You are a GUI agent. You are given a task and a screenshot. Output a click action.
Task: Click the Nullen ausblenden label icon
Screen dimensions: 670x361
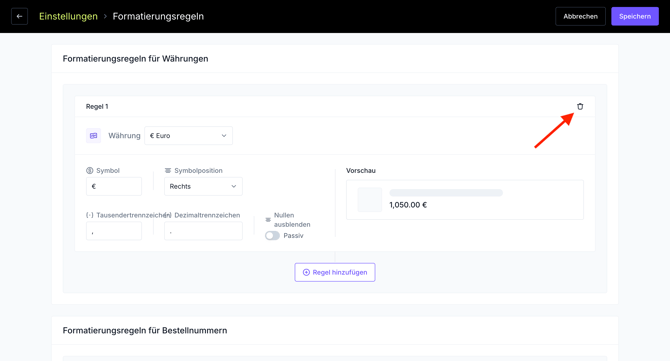[x=268, y=220]
